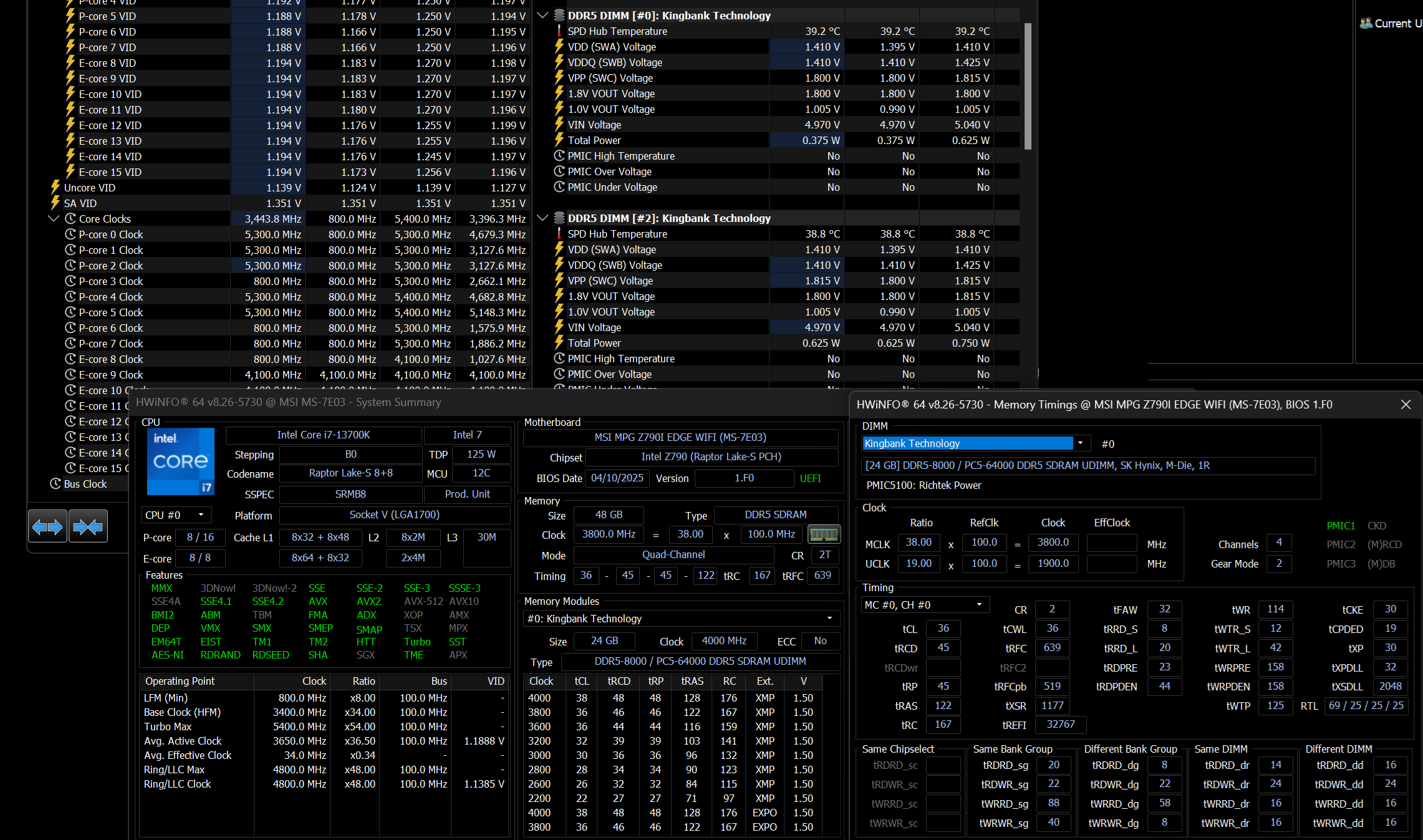This screenshot has width=1423, height=840.
Task: Click clock icon of P-core 7 Clock
Action: coord(70,343)
